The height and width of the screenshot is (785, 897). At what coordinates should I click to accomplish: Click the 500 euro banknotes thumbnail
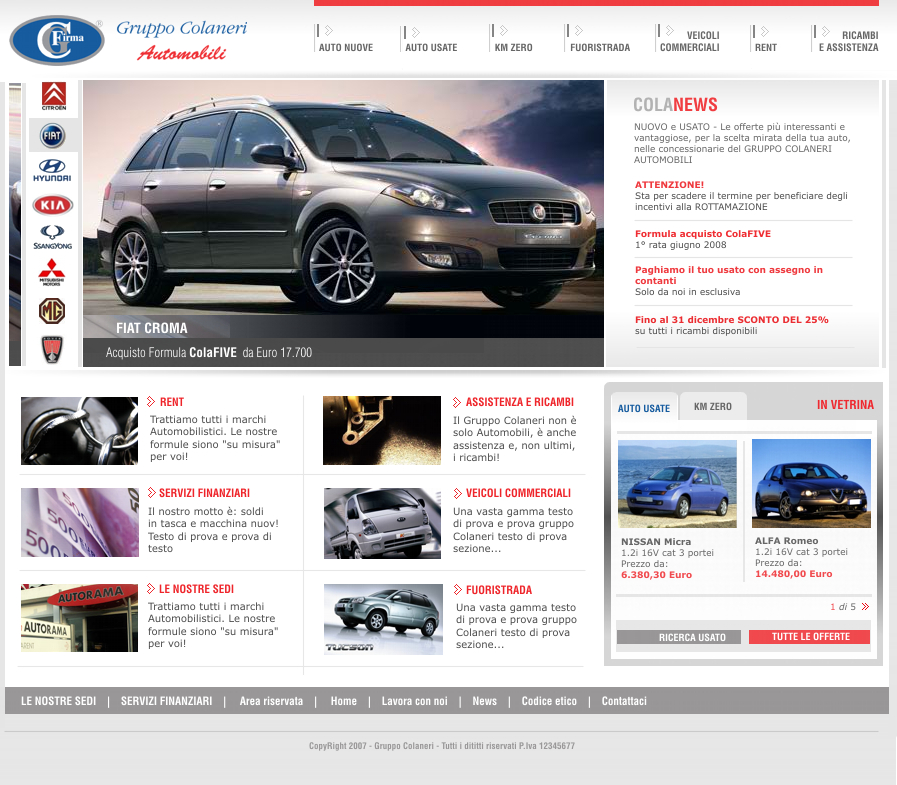80,522
